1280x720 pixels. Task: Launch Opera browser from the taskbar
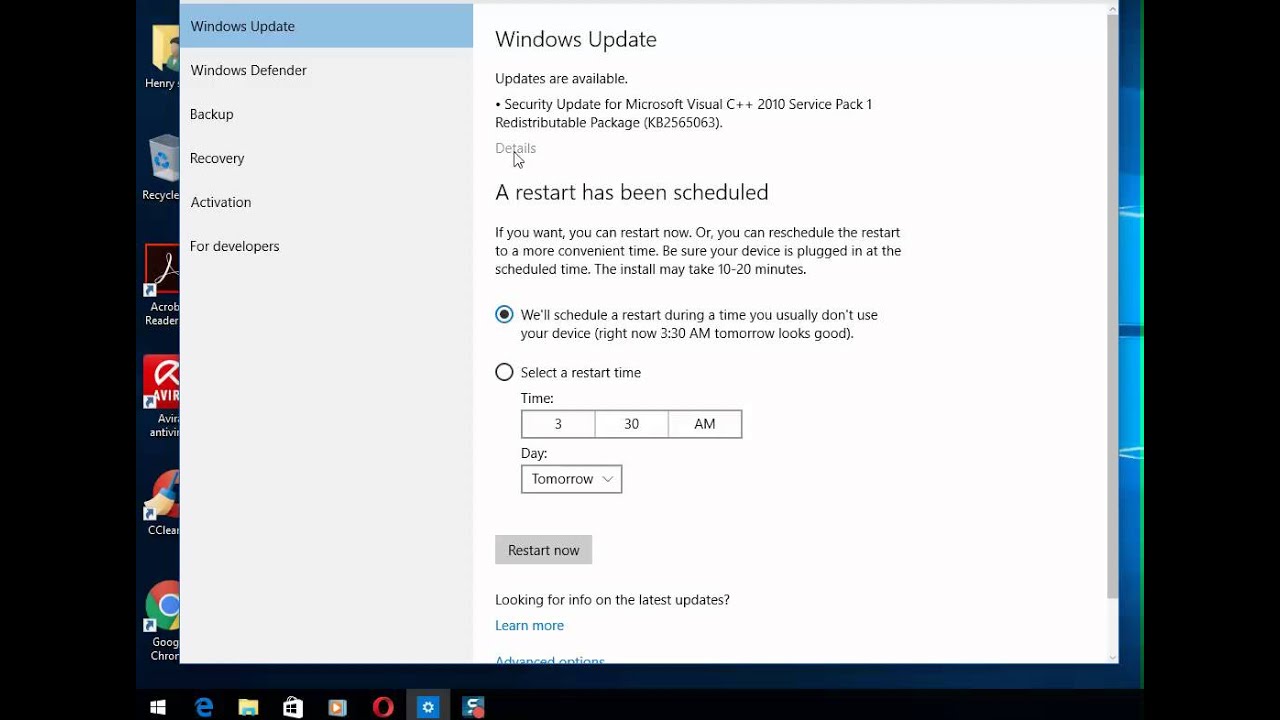coord(383,707)
